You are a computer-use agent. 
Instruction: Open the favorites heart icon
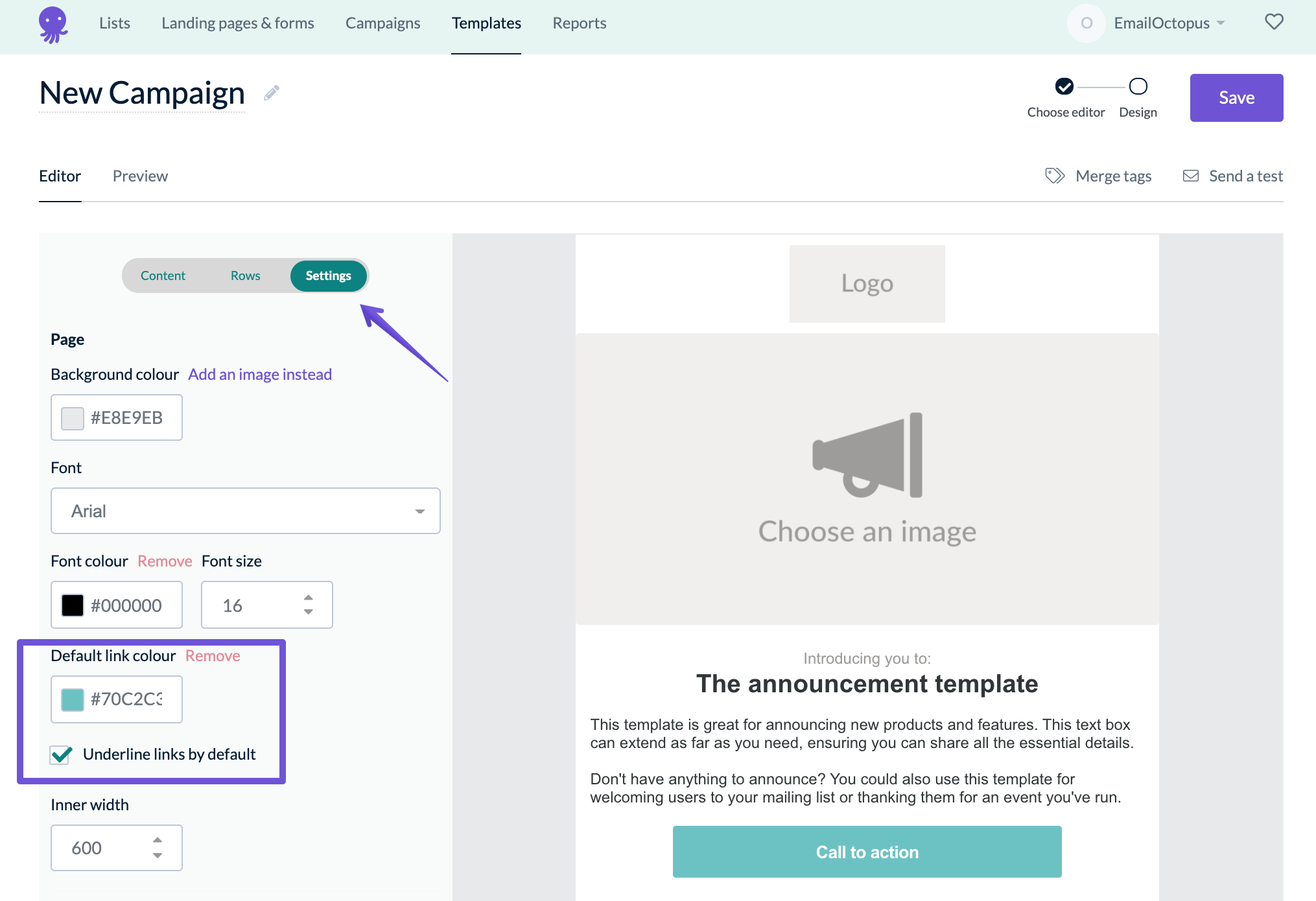[x=1273, y=21]
